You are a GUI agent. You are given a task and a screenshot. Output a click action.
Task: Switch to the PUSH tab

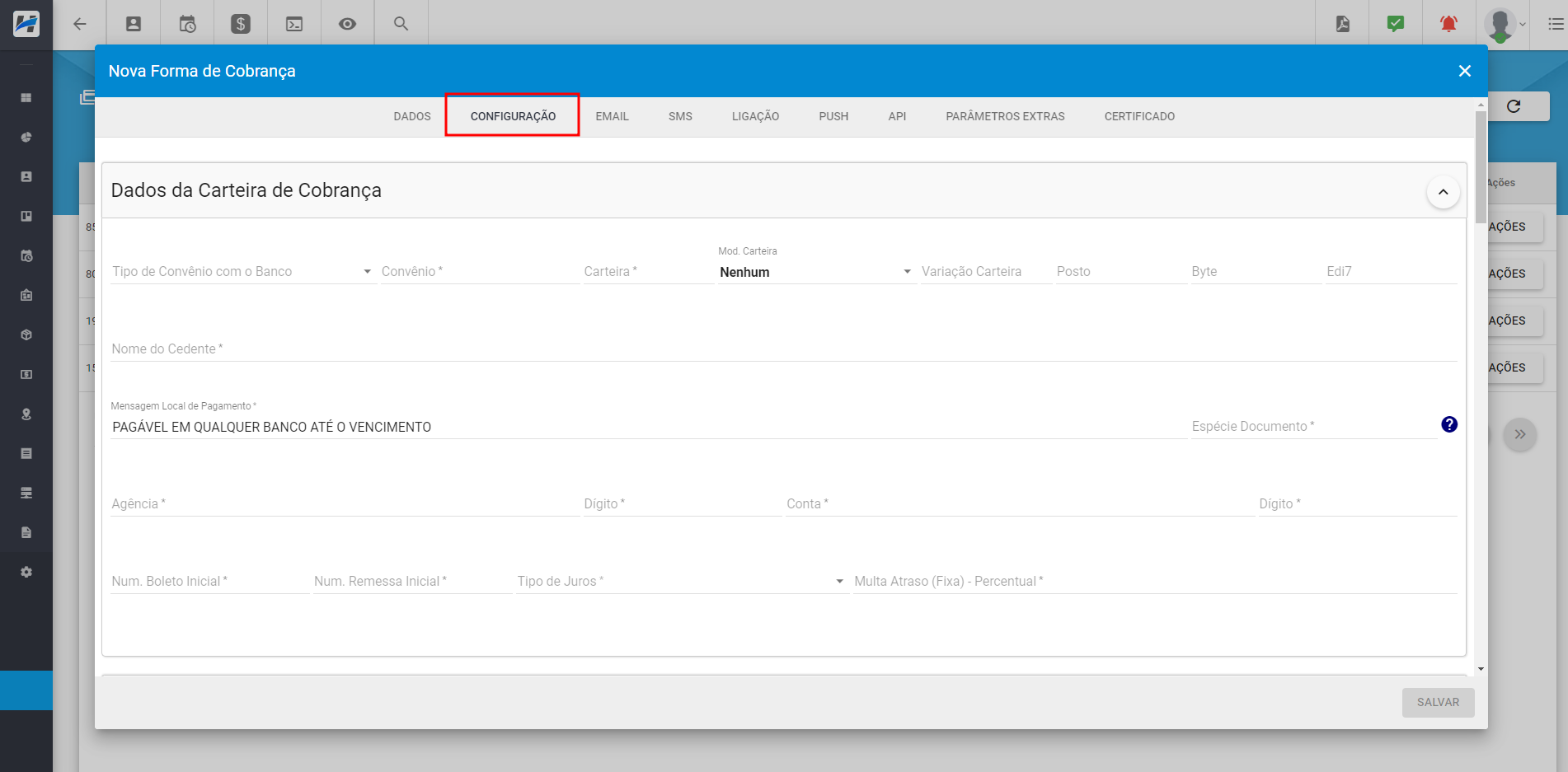pos(833,116)
